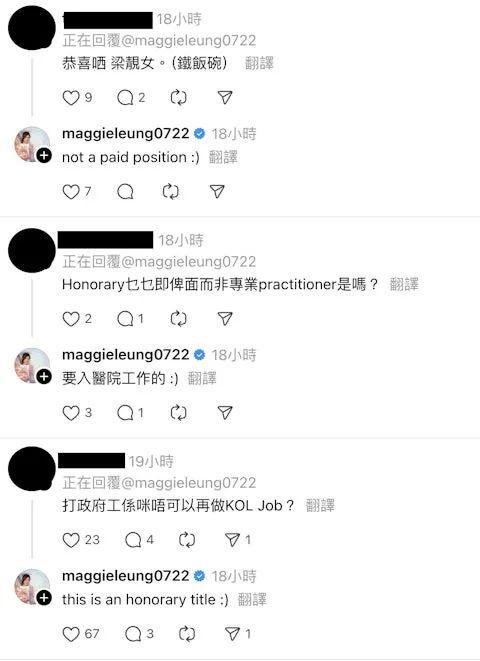Tap follow plus badge beside 要入醫院工作的 reply
This screenshot has width=480, height=661.
pyautogui.click(x=44, y=376)
